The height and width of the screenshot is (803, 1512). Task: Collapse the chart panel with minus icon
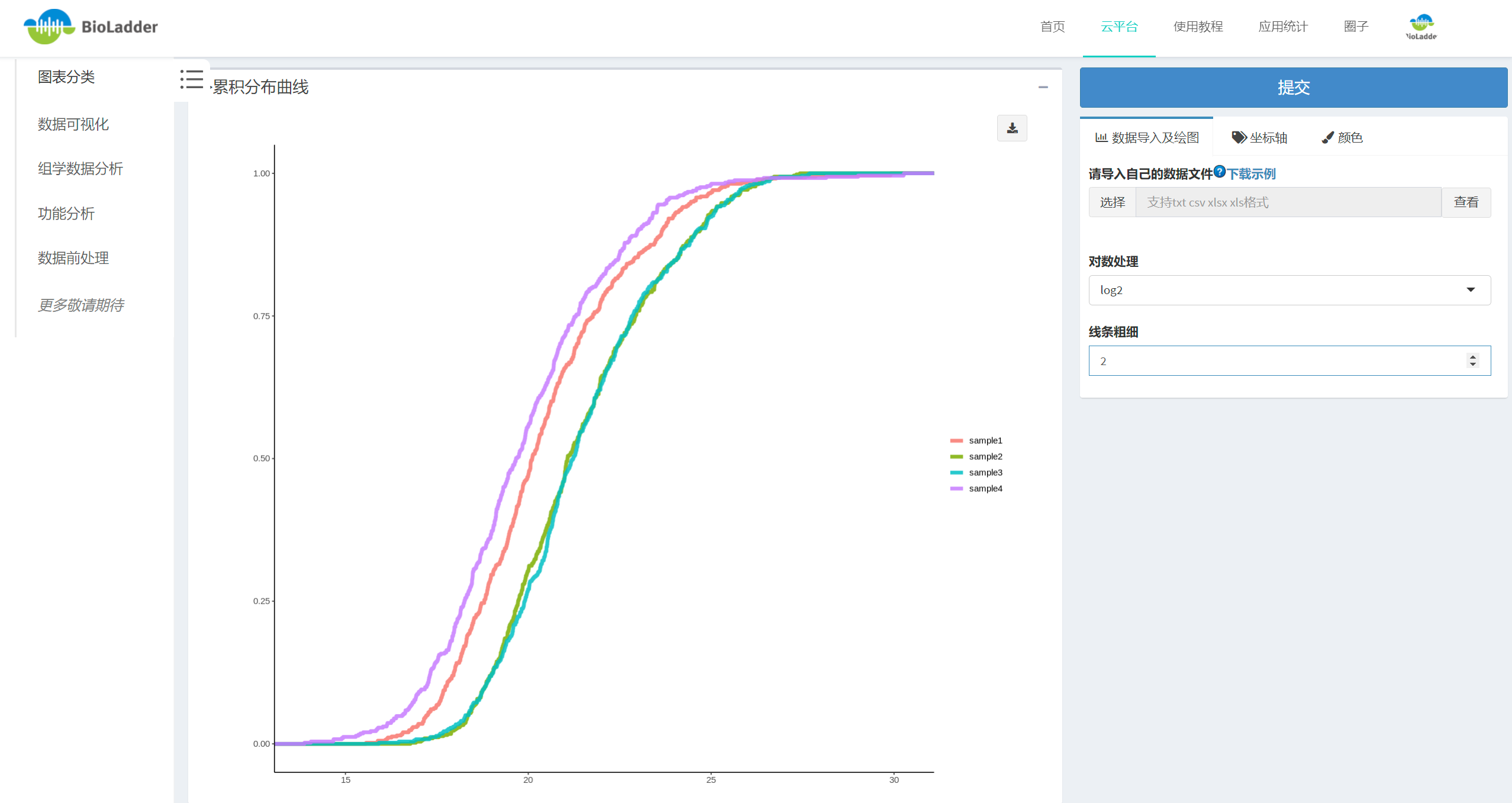[1043, 88]
